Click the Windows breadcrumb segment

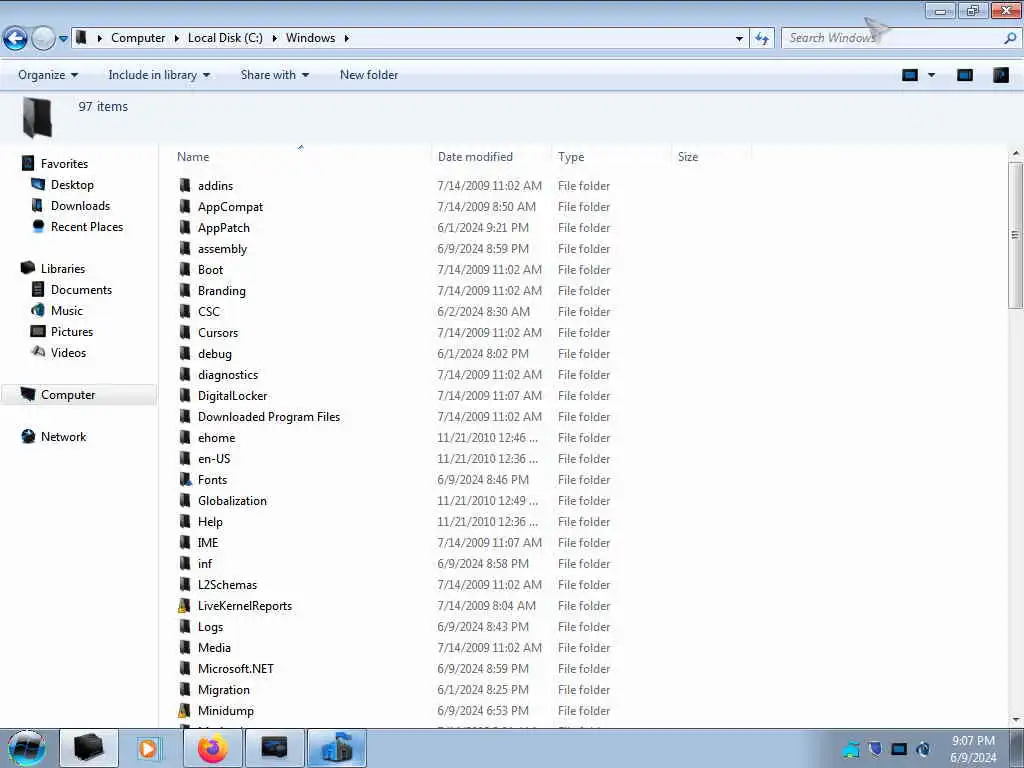[x=310, y=38]
